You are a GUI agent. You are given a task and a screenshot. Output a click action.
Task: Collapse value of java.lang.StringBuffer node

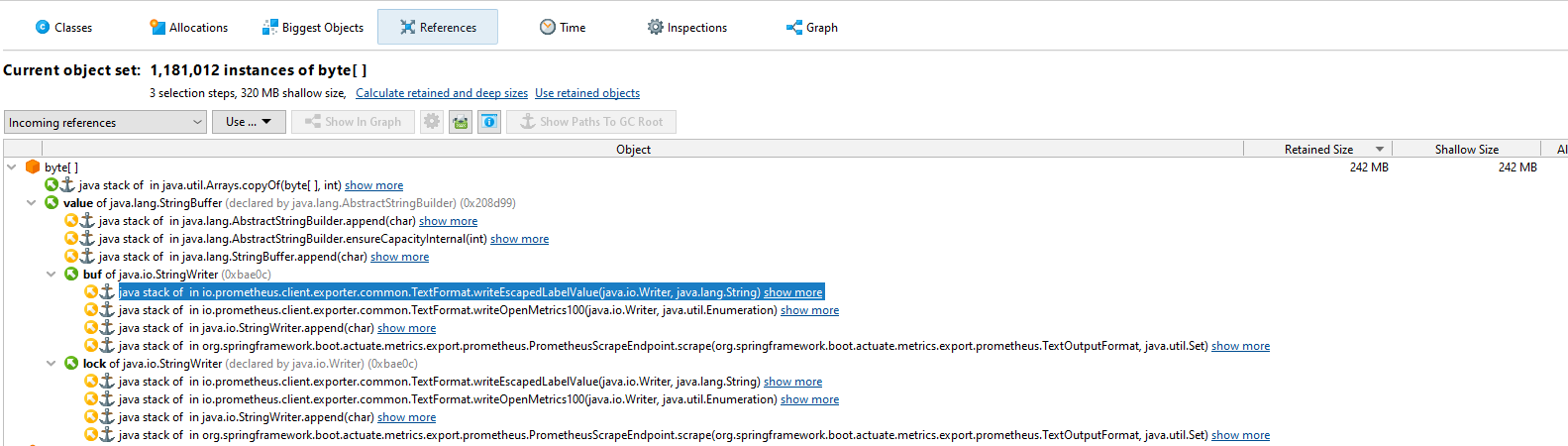32,203
